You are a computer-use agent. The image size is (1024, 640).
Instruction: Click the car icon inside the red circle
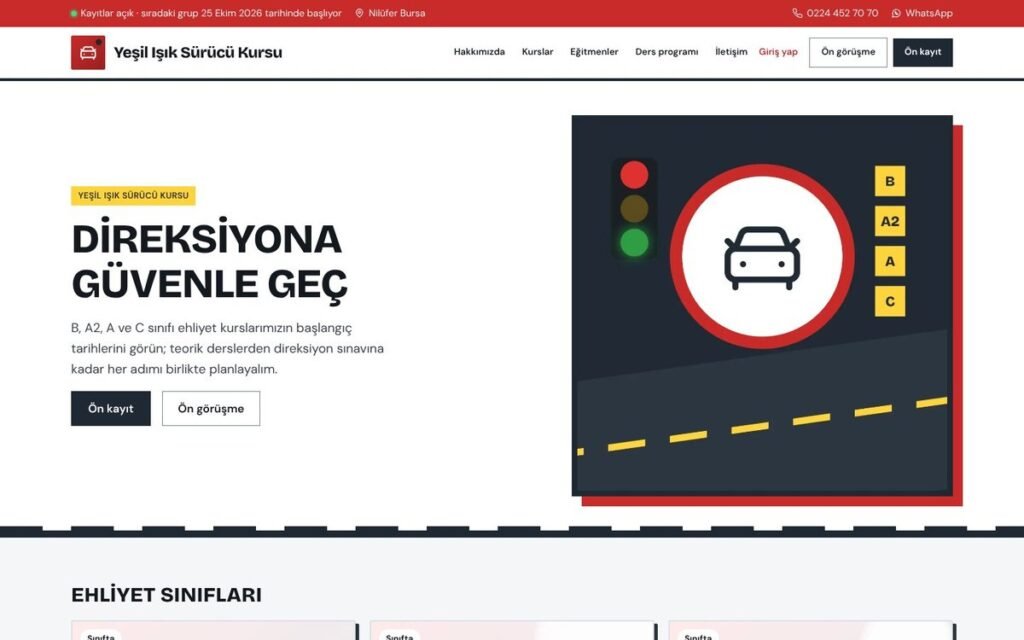761,258
